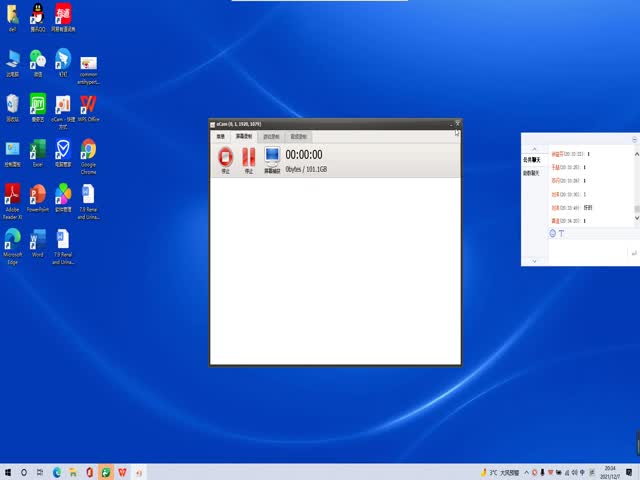This screenshot has width=640, height=480.
Task: Click the green WeChat desktop icon
Action: tap(38, 60)
